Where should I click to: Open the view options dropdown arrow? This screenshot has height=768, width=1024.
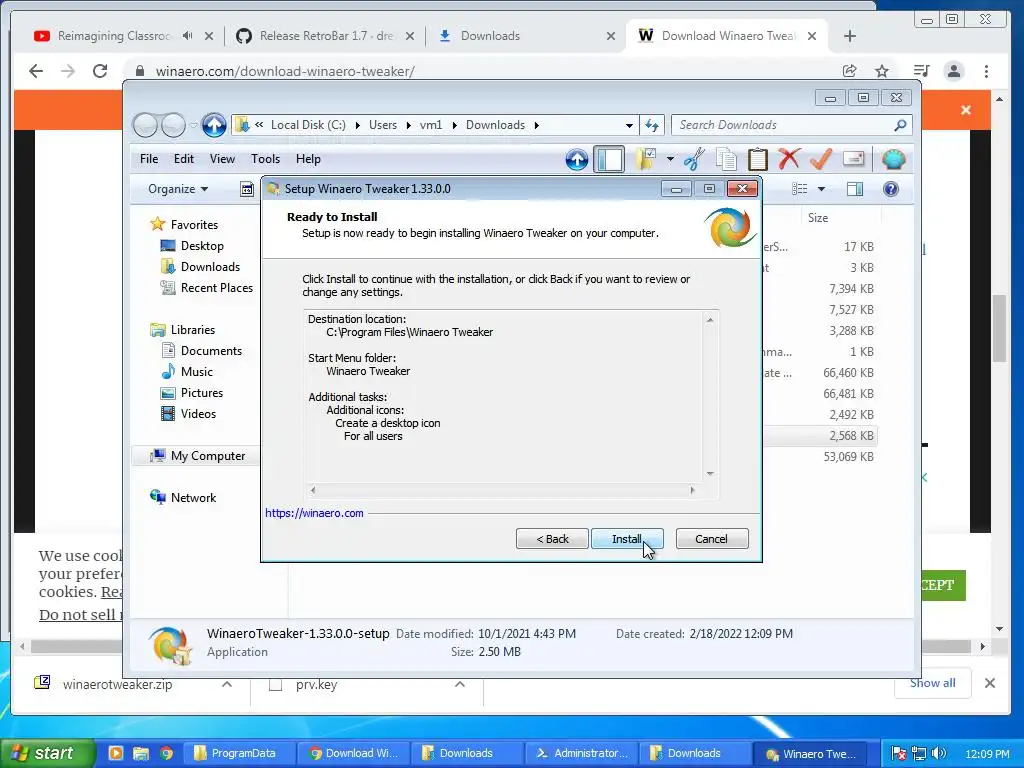[x=822, y=189]
